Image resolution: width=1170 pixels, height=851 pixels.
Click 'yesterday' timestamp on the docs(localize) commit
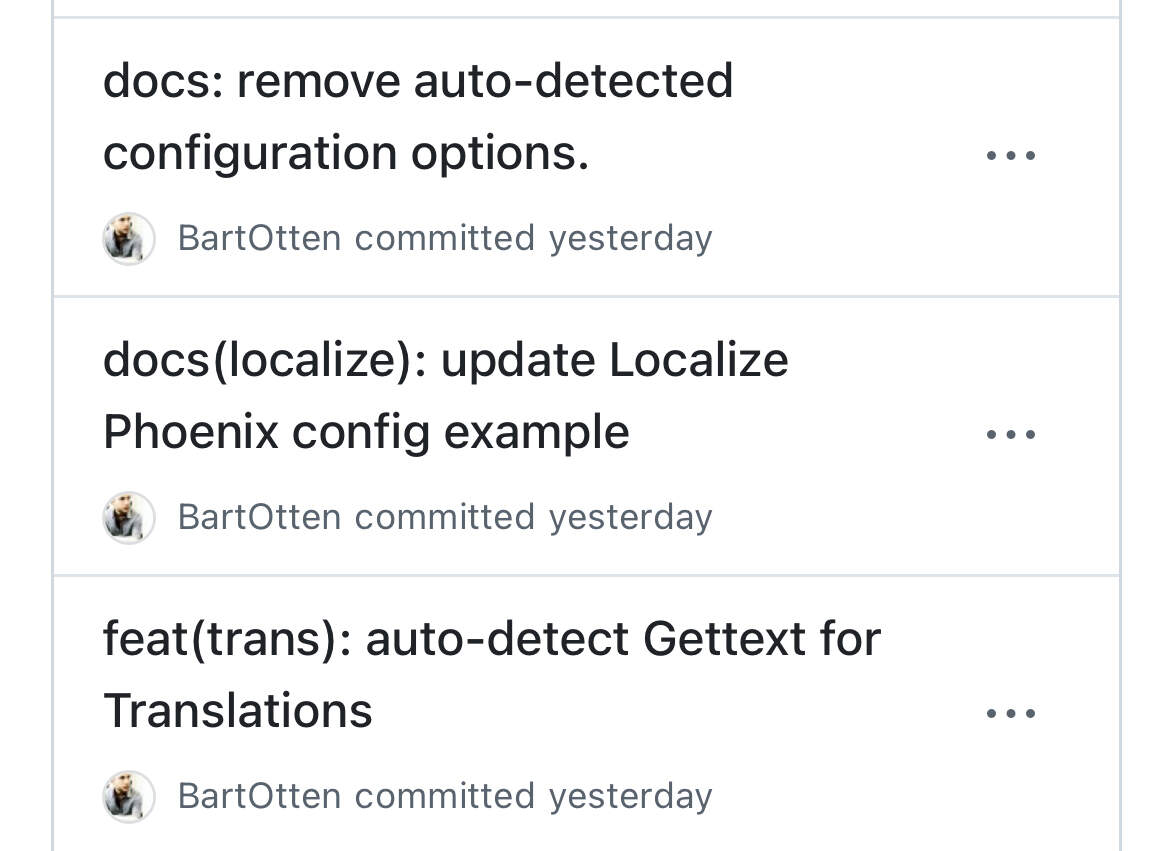631,519
